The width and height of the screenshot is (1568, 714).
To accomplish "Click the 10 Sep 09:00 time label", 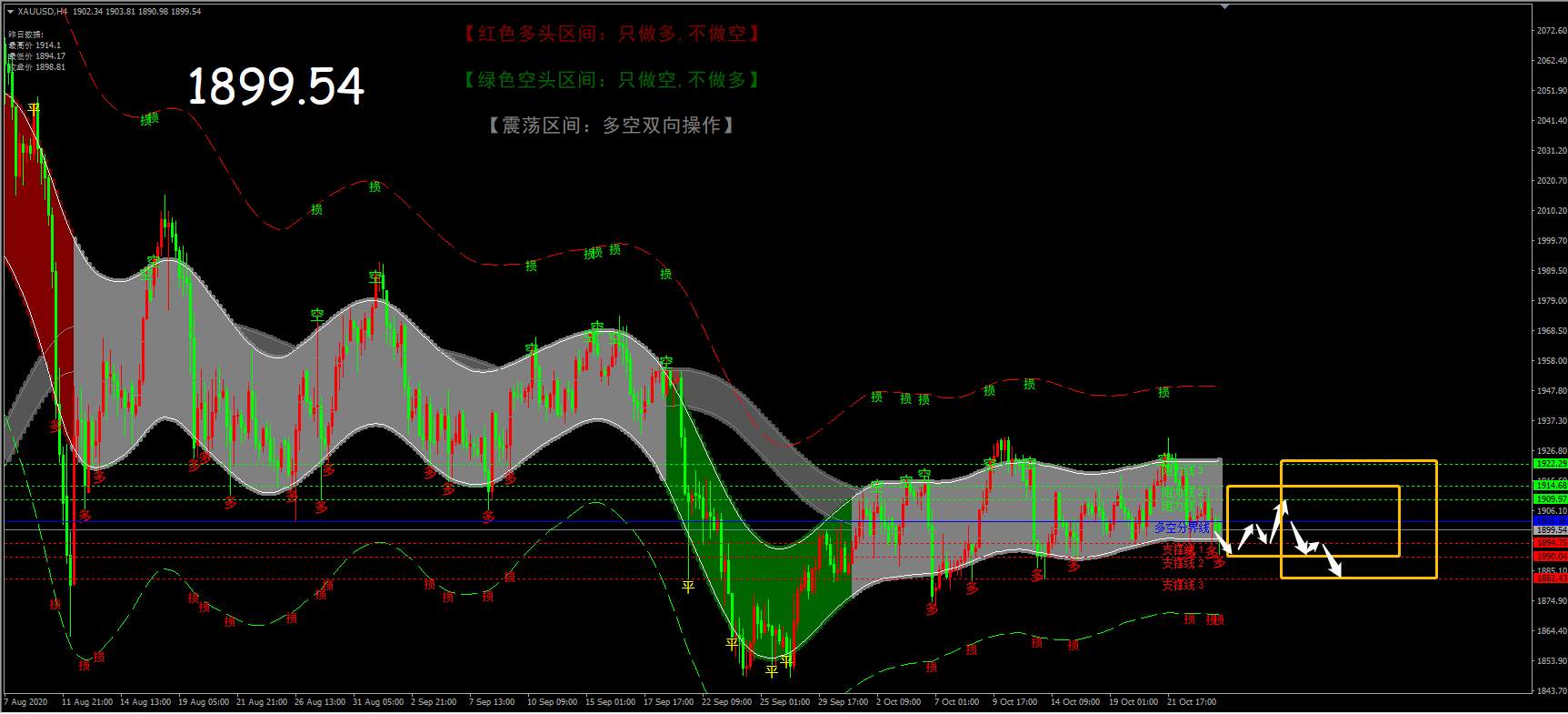I will tap(553, 702).
